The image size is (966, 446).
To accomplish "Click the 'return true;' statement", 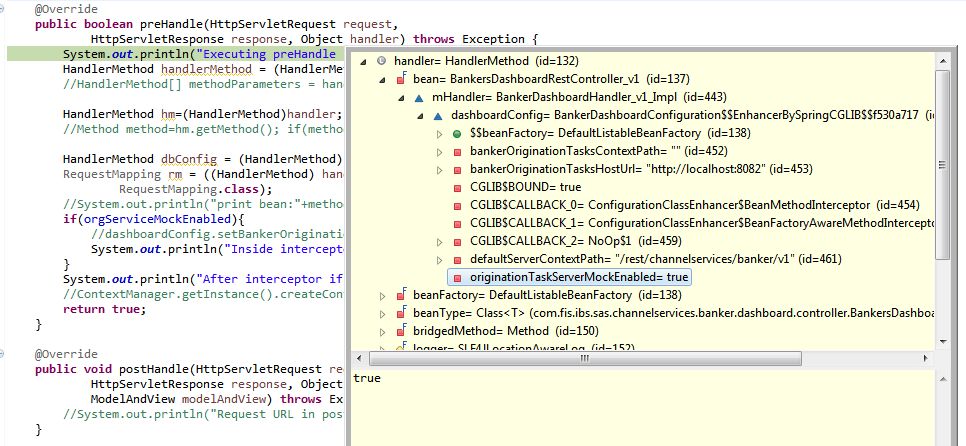I will pyautogui.click(x=105, y=309).
